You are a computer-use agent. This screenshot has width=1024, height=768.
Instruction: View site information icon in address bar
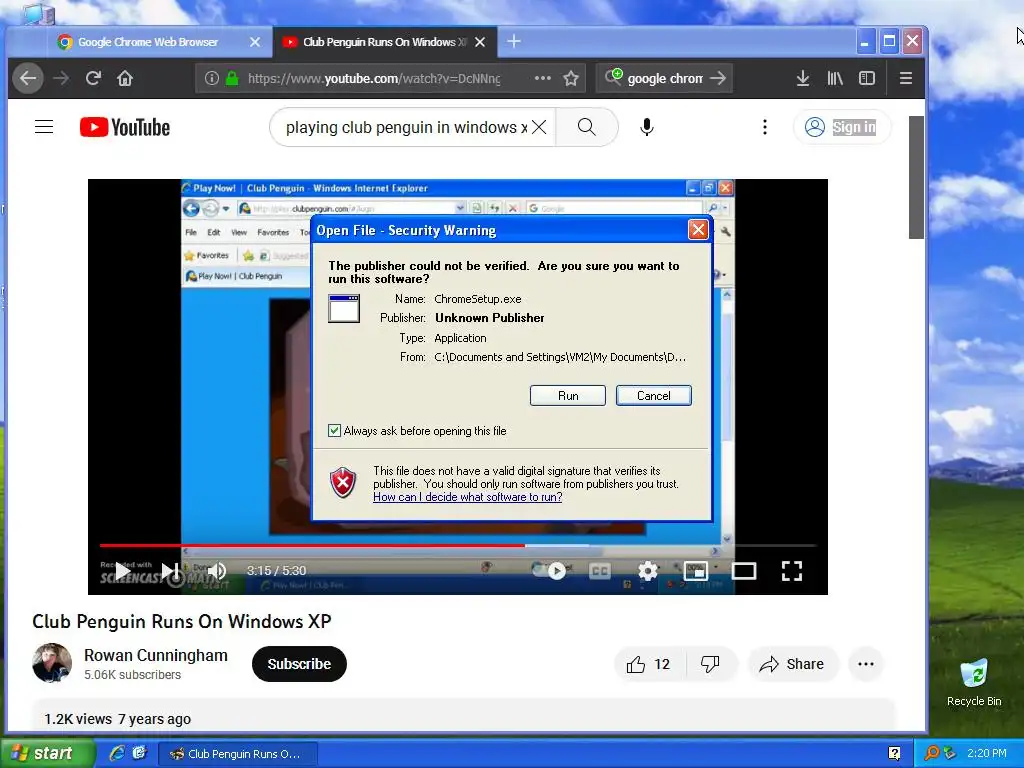212,78
